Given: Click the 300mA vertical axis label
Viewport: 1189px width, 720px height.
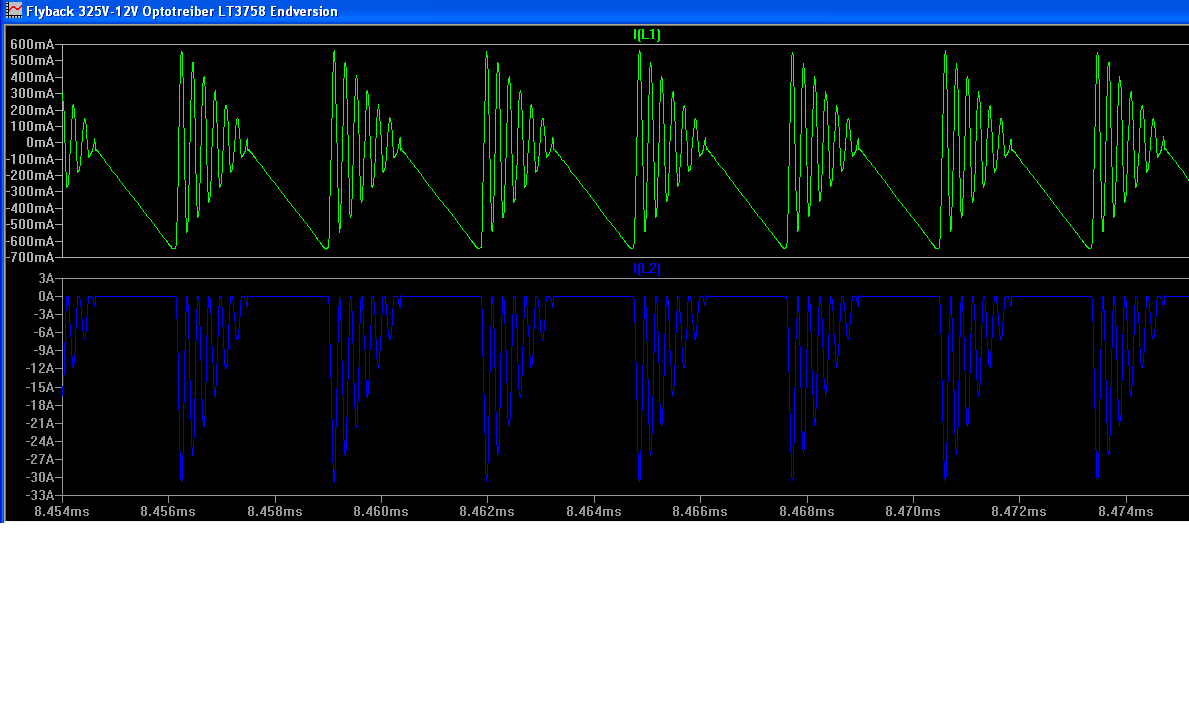Looking at the screenshot, I should (x=32, y=94).
